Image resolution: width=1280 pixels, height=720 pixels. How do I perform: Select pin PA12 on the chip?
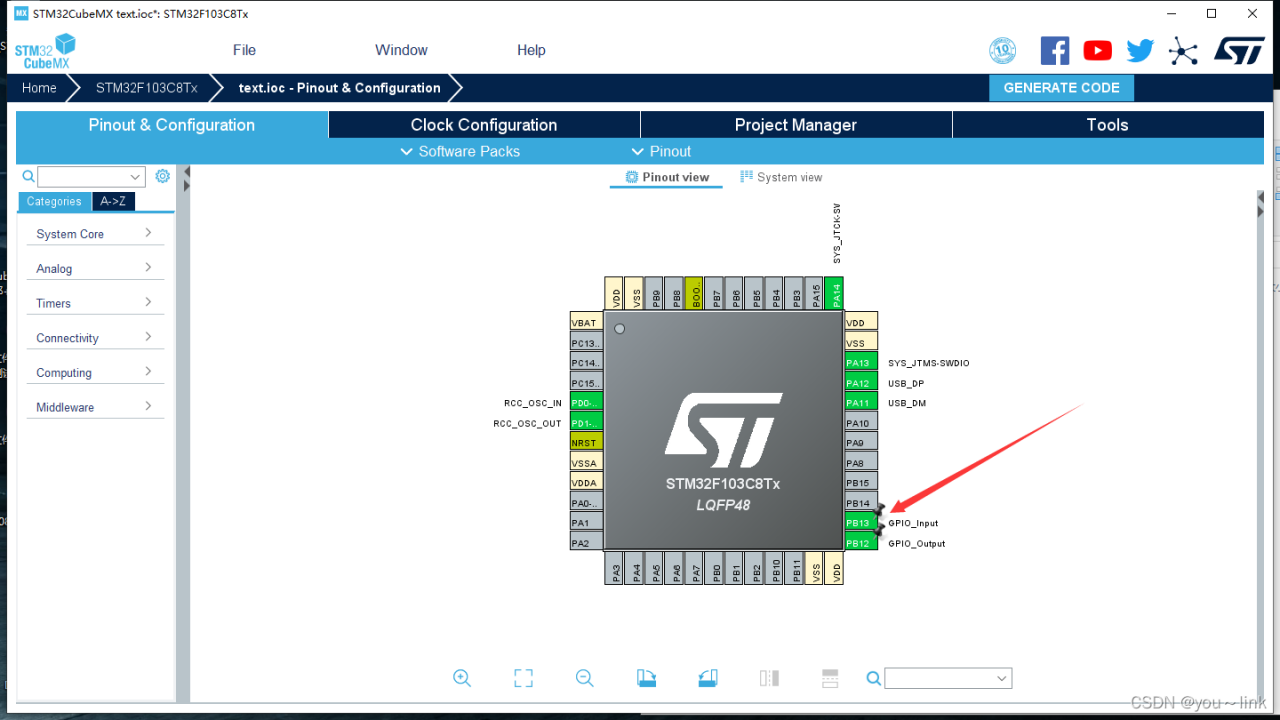coord(861,383)
